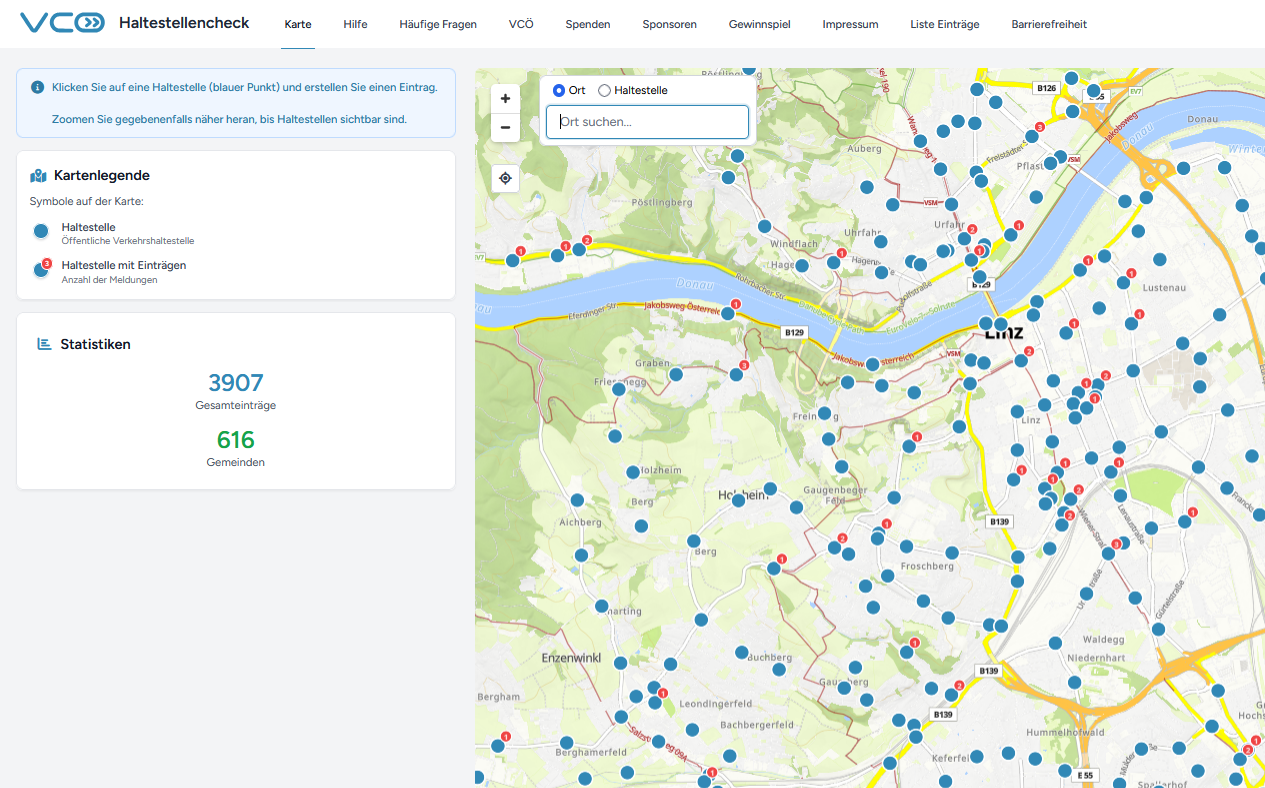Click the Kartenlegende map icon

pyautogui.click(x=39, y=176)
